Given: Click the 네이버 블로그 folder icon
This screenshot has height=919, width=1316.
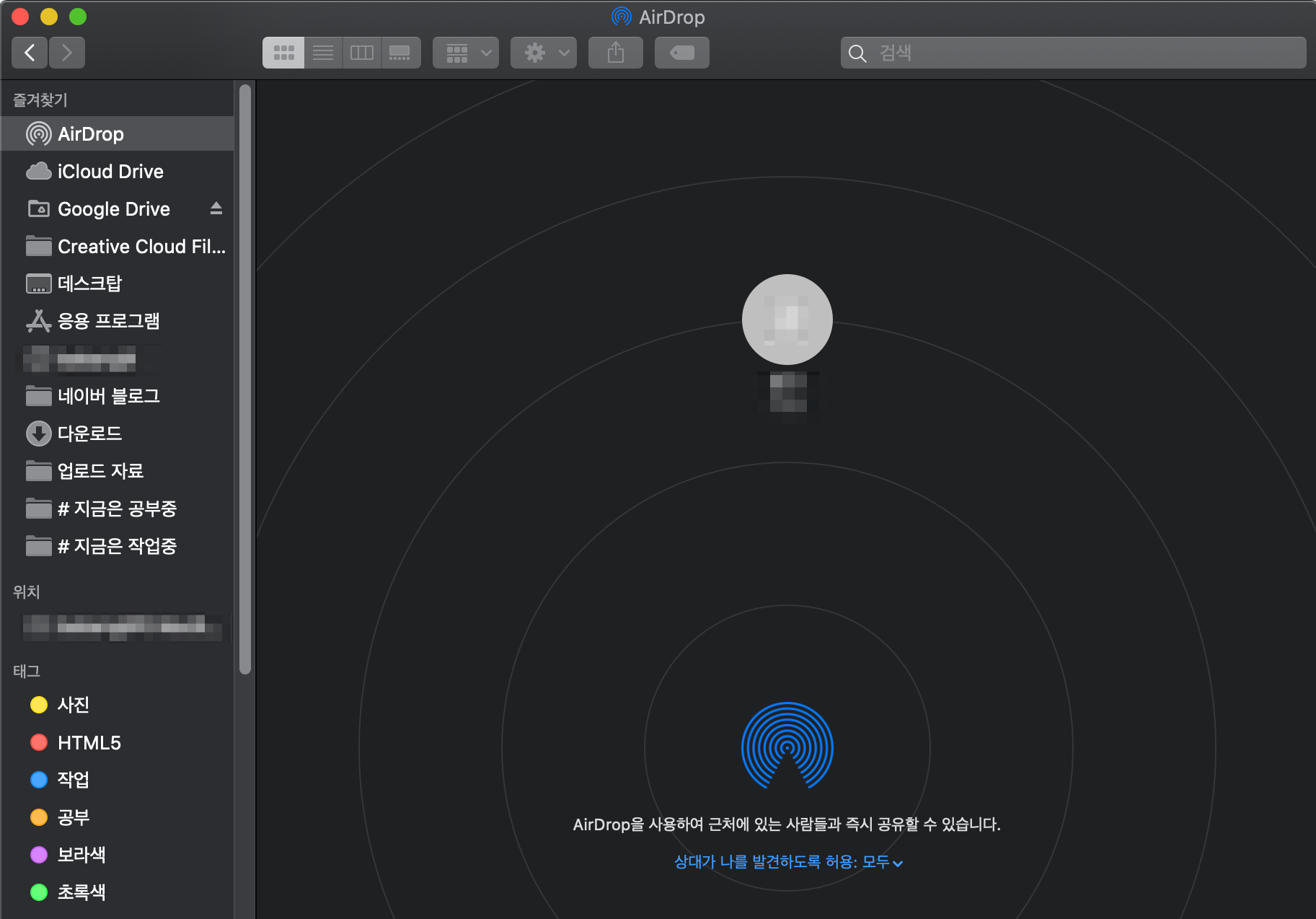Looking at the screenshot, I should [x=39, y=396].
